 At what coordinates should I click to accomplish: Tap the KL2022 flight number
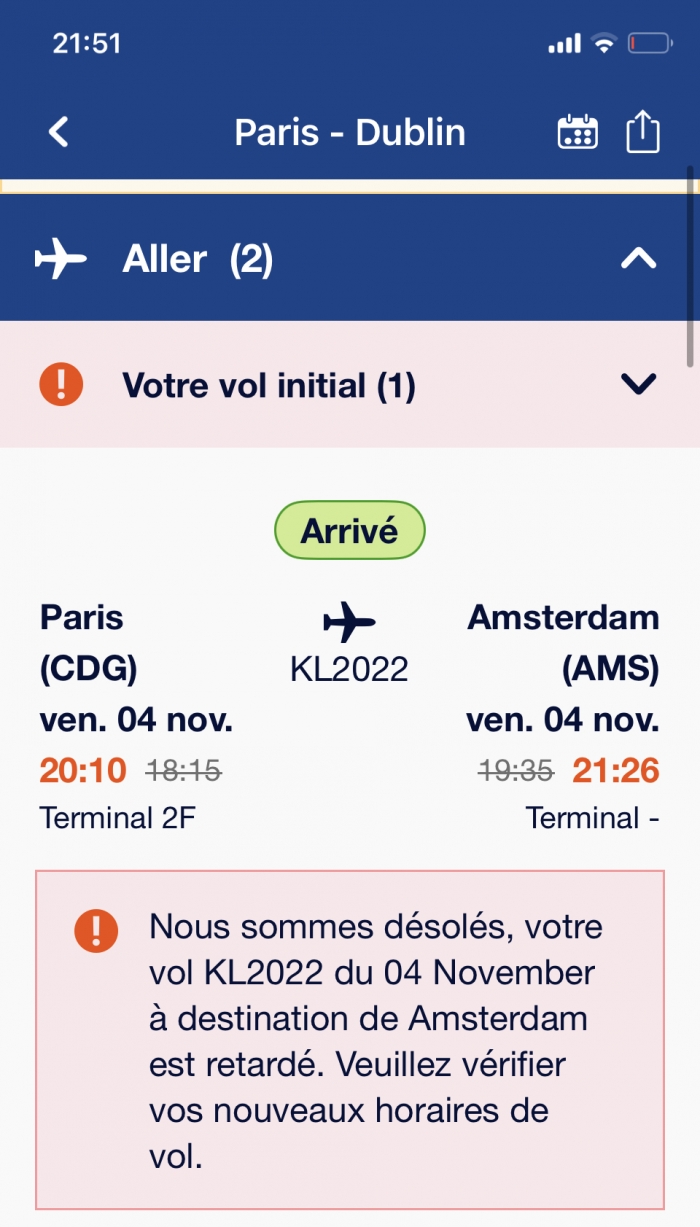coord(350,669)
